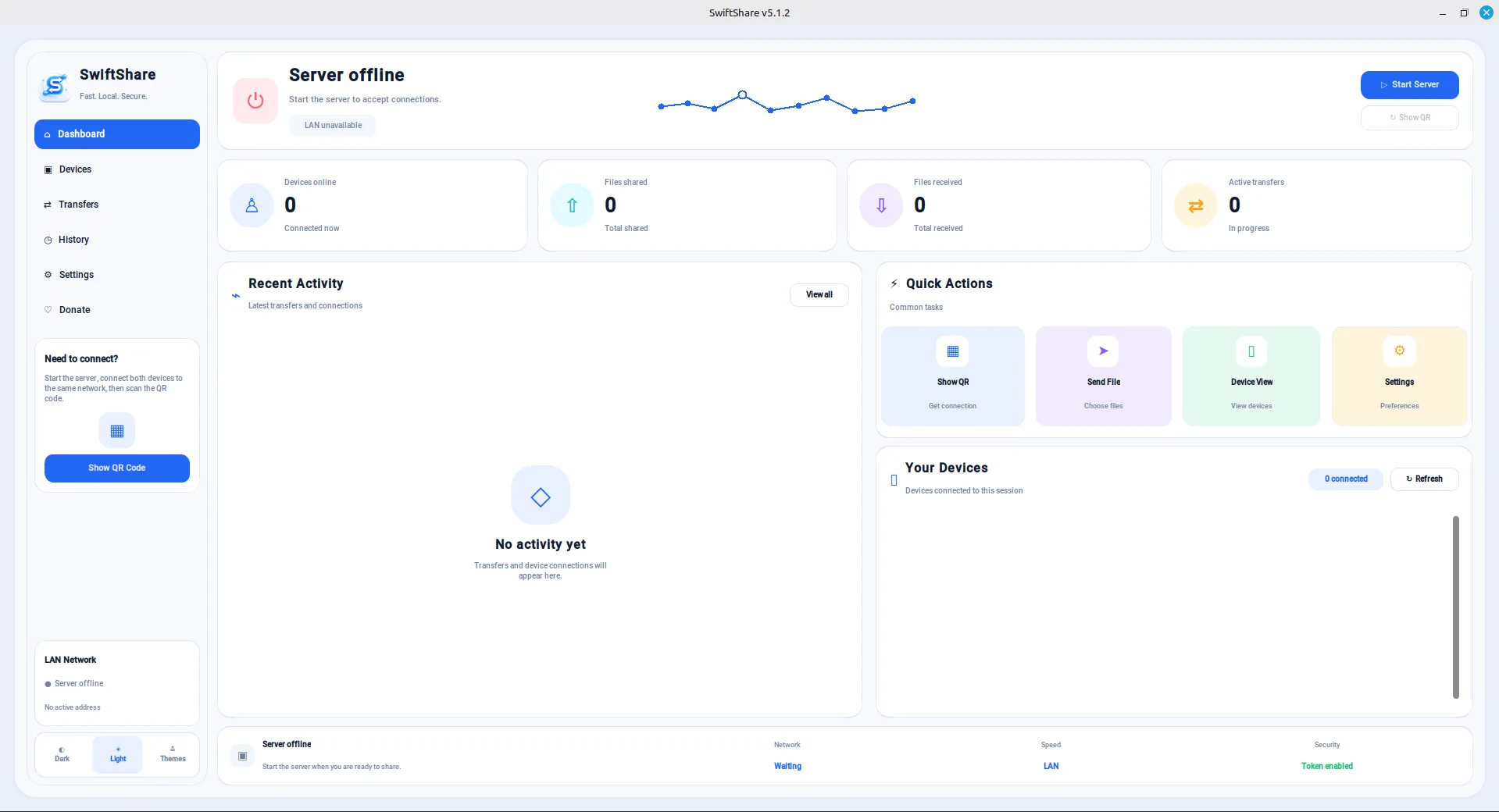Viewport: 1499px width, 812px height.
Task: Click the Server offline heading
Action: (347, 76)
